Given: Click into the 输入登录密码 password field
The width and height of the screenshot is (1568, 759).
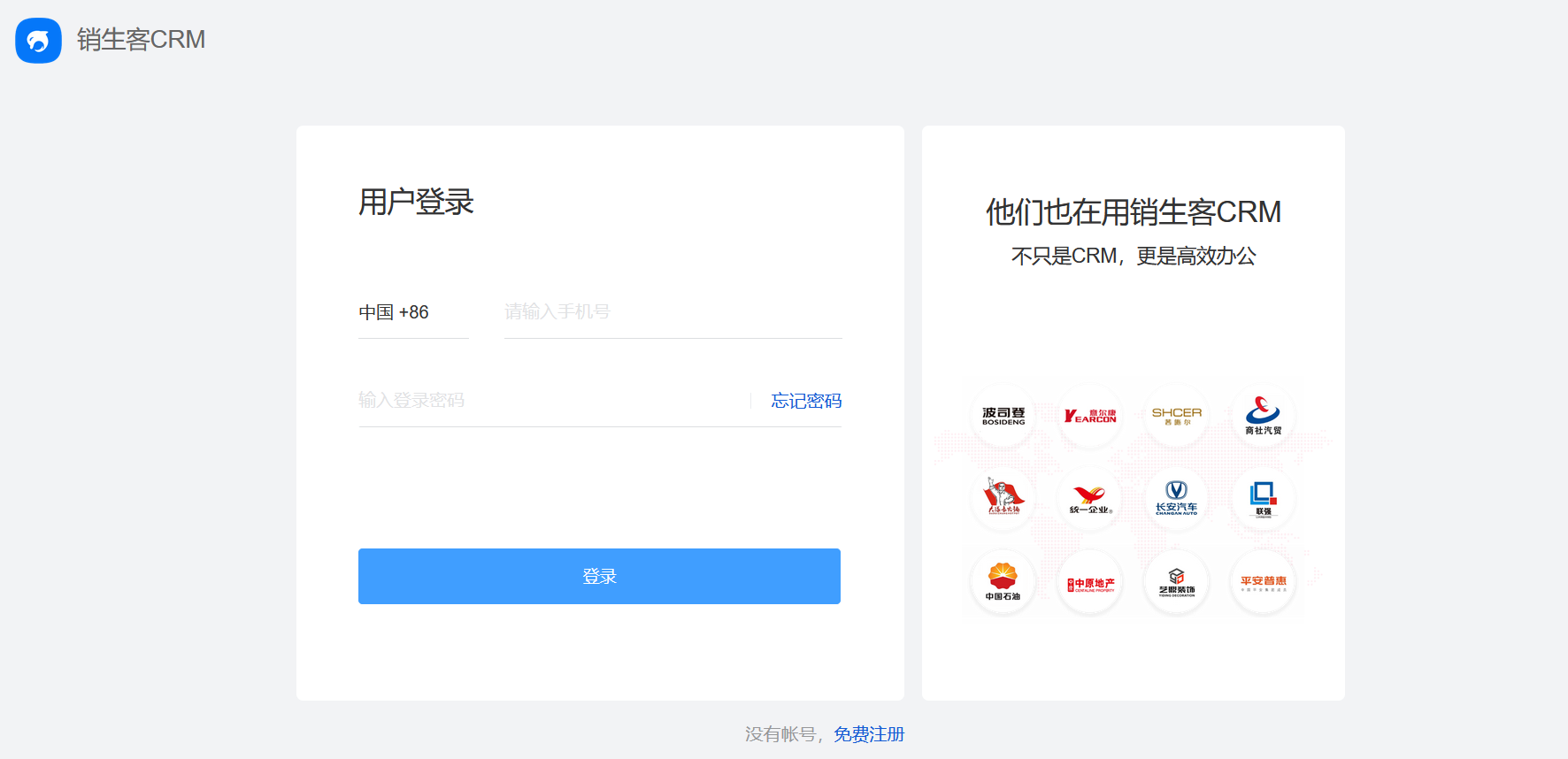Looking at the screenshot, I should tap(549, 401).
